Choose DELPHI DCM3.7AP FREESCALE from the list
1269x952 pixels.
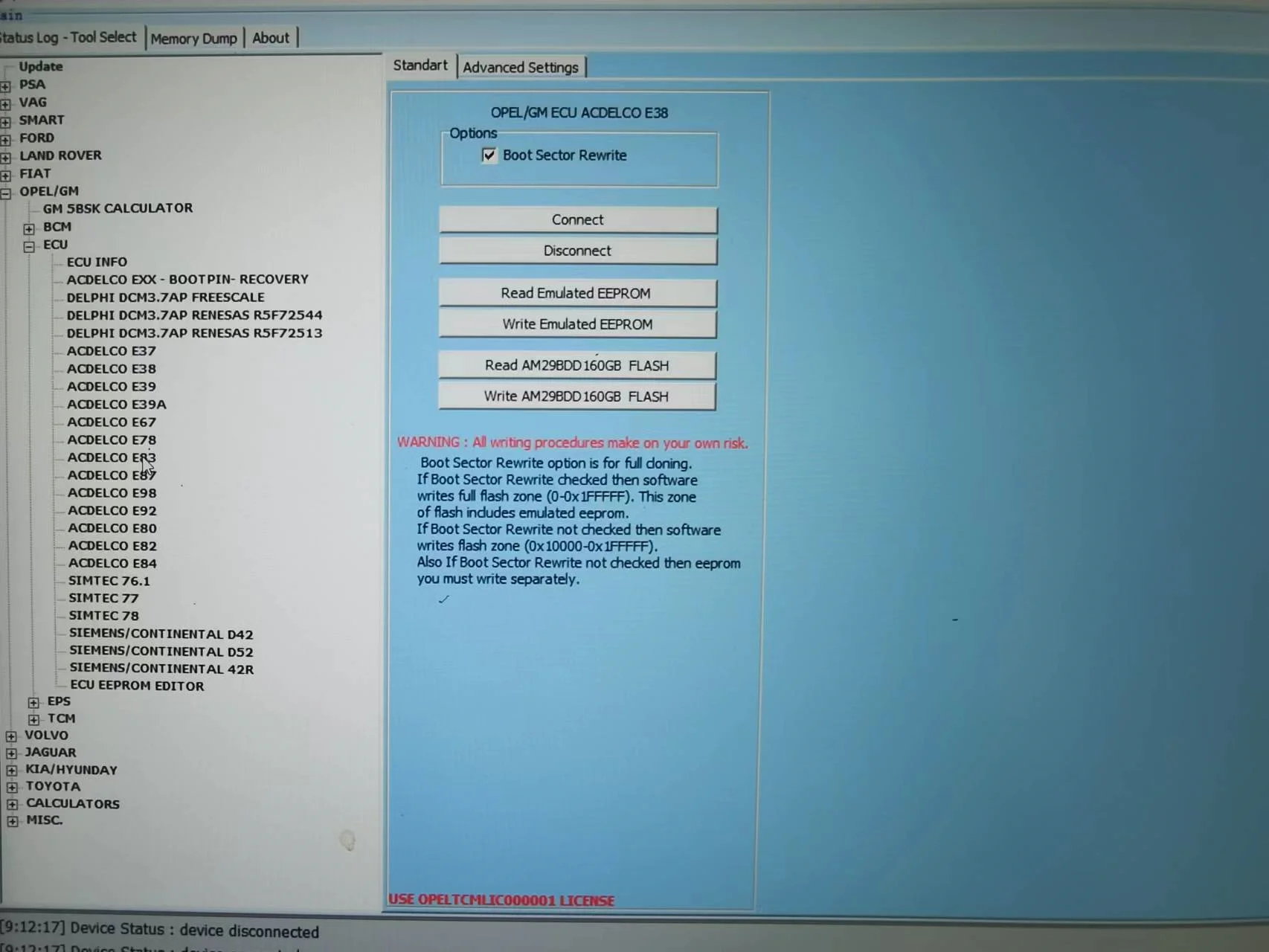tap(166, 297)
